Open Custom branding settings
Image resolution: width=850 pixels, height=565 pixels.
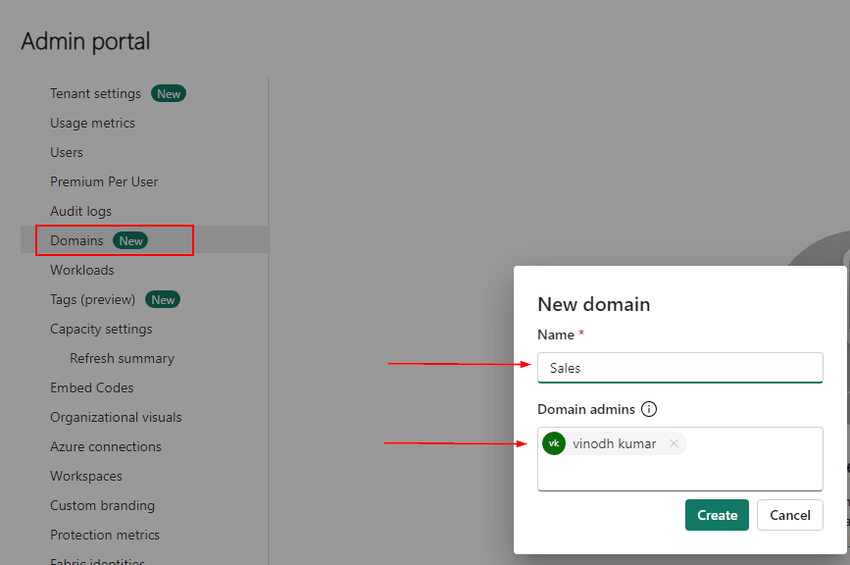pyautogui.click(x=102, y=505)
